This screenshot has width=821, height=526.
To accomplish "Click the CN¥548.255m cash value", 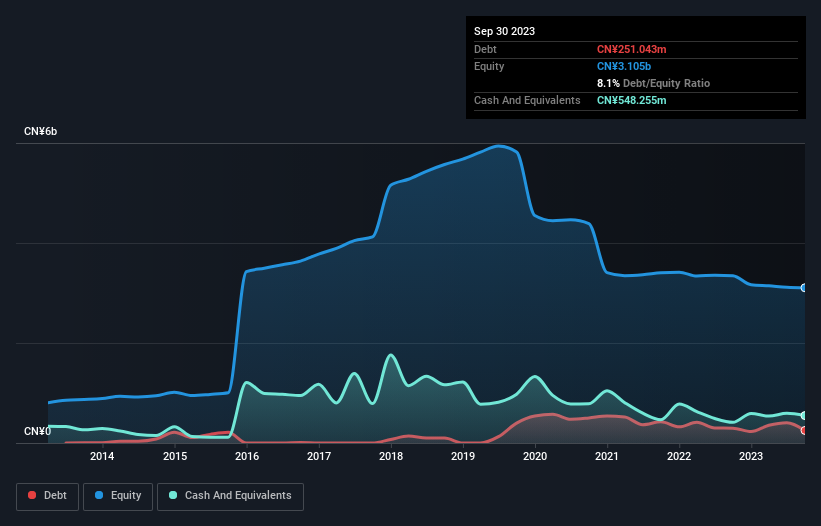I will pos(631,100).
